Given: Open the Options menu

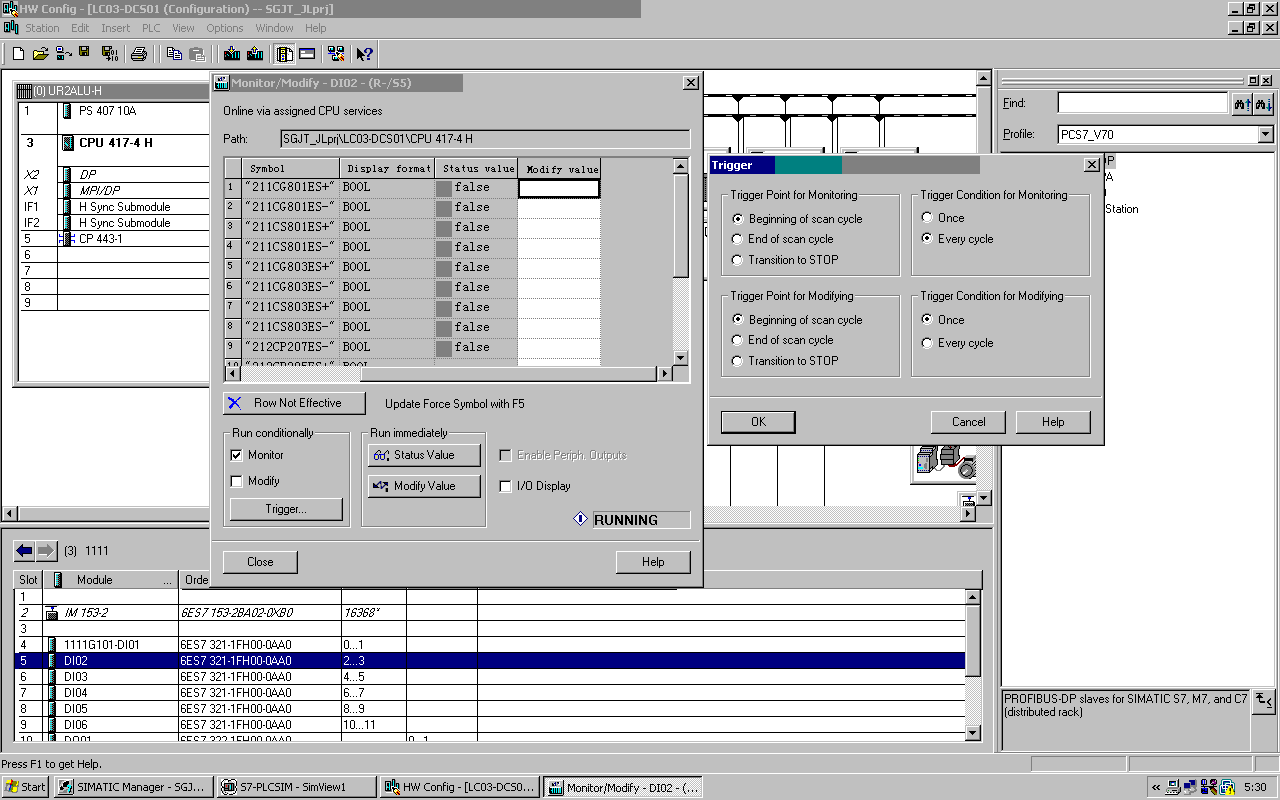Looking at the screenshot, I should [225, 28].
